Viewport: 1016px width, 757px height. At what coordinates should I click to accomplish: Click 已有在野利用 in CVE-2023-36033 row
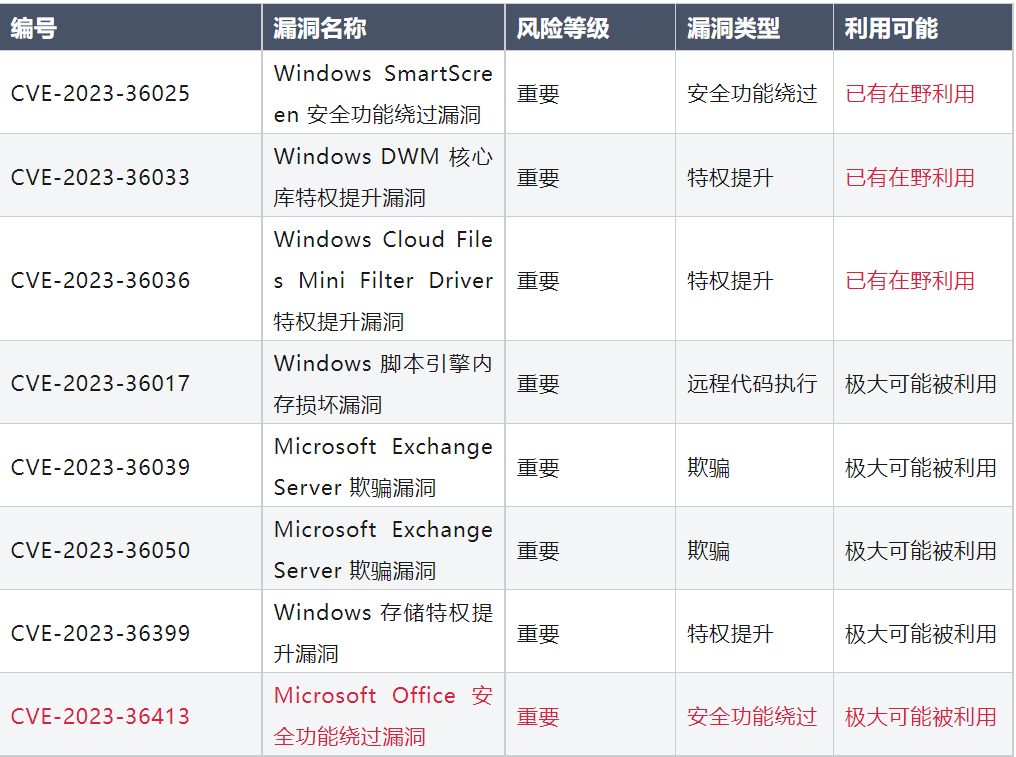(x=910, y=177)
